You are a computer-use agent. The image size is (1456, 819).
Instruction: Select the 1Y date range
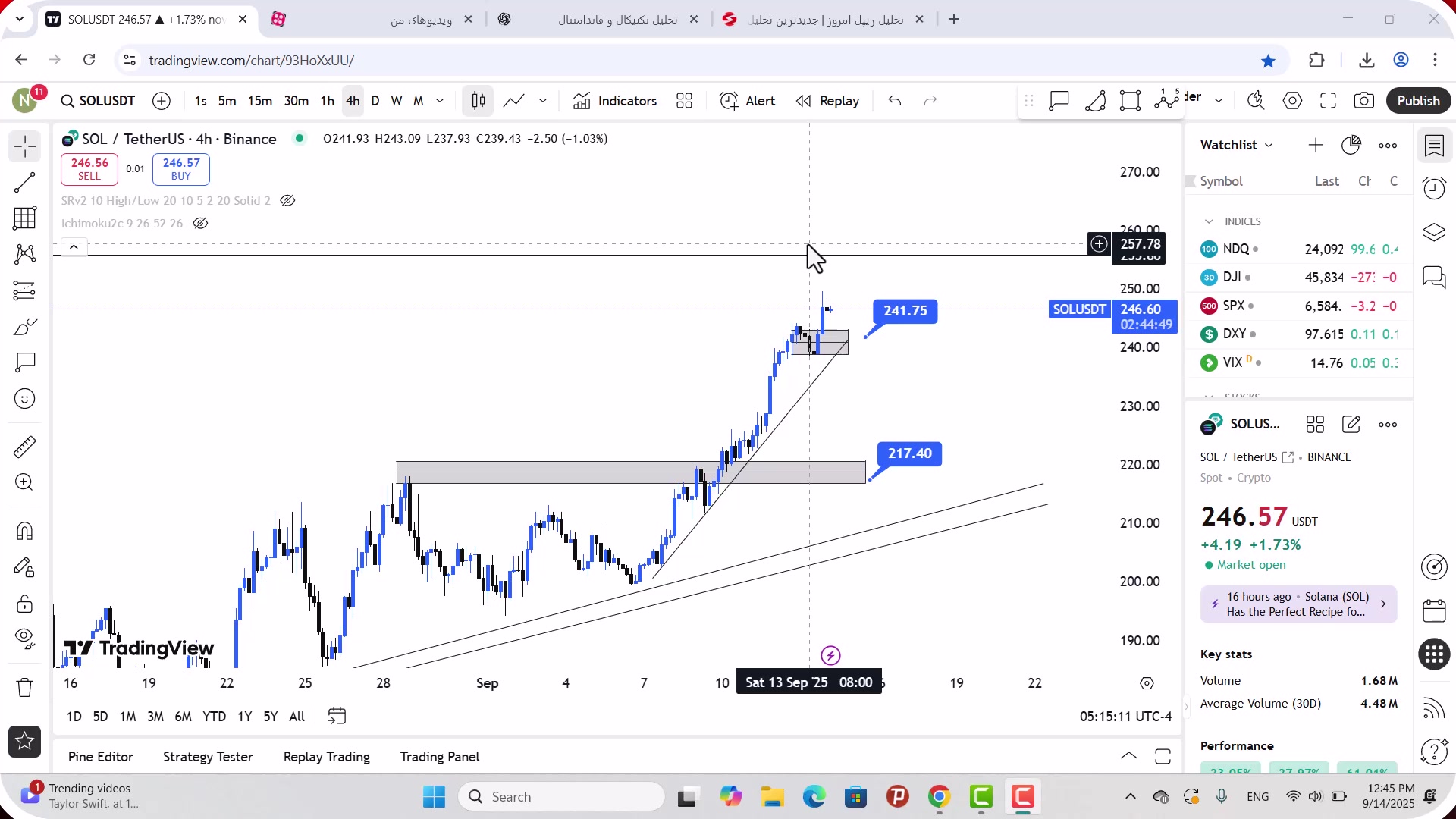click(244, 717)
